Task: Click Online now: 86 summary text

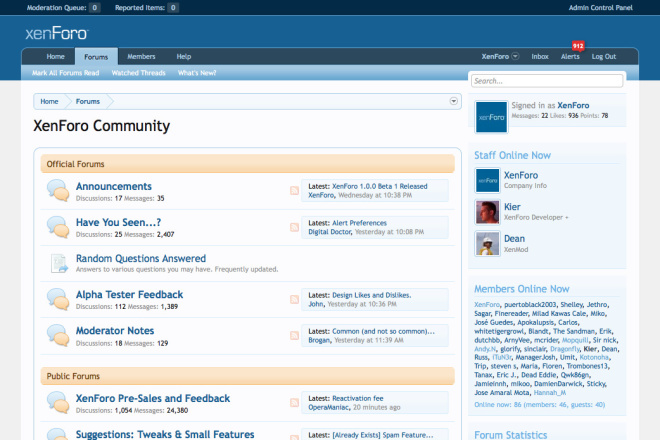Action: pyautogui.click(x=540, y=405)
